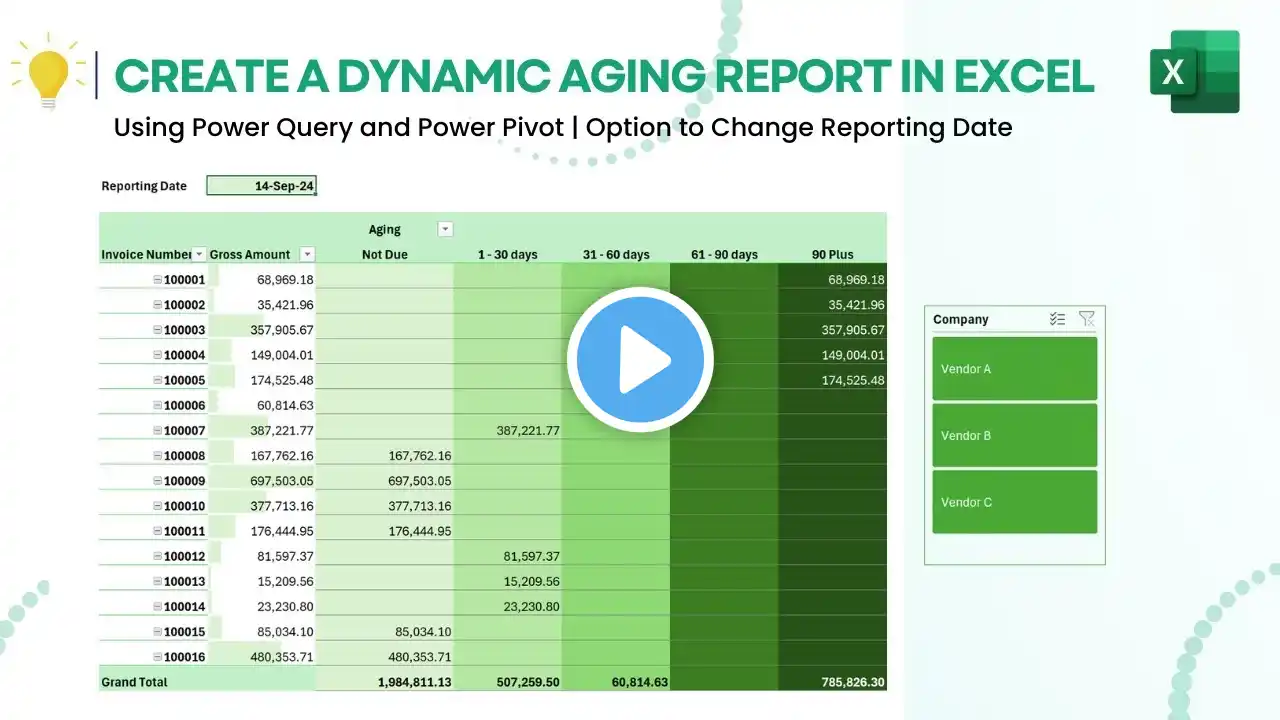Screen dimensions: 1280x720
Task: Collapse invoice 100016 row
Action: (157, 657)
